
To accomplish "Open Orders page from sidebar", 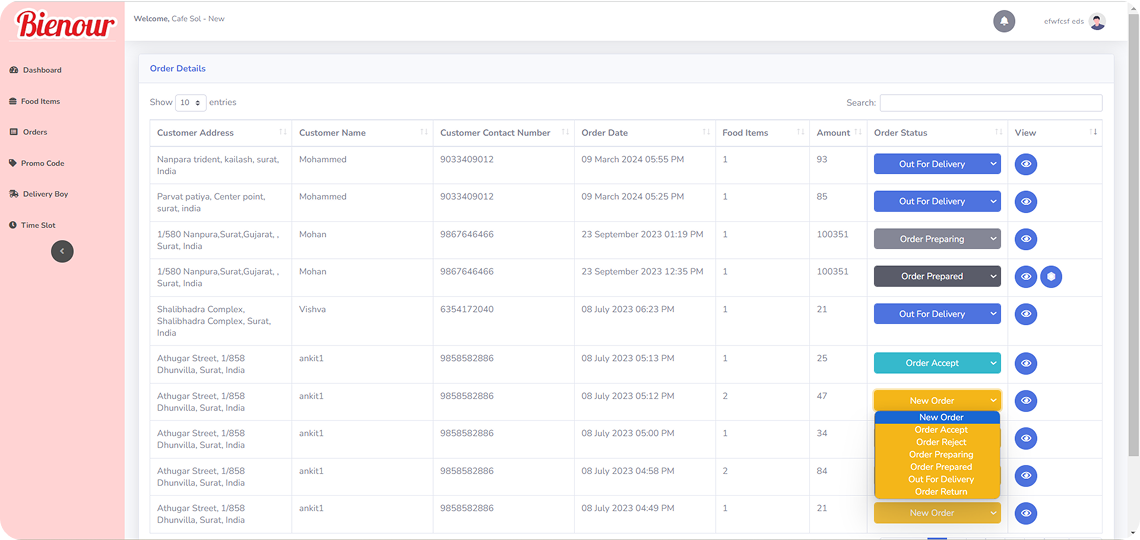I will [x=35, y=132].
